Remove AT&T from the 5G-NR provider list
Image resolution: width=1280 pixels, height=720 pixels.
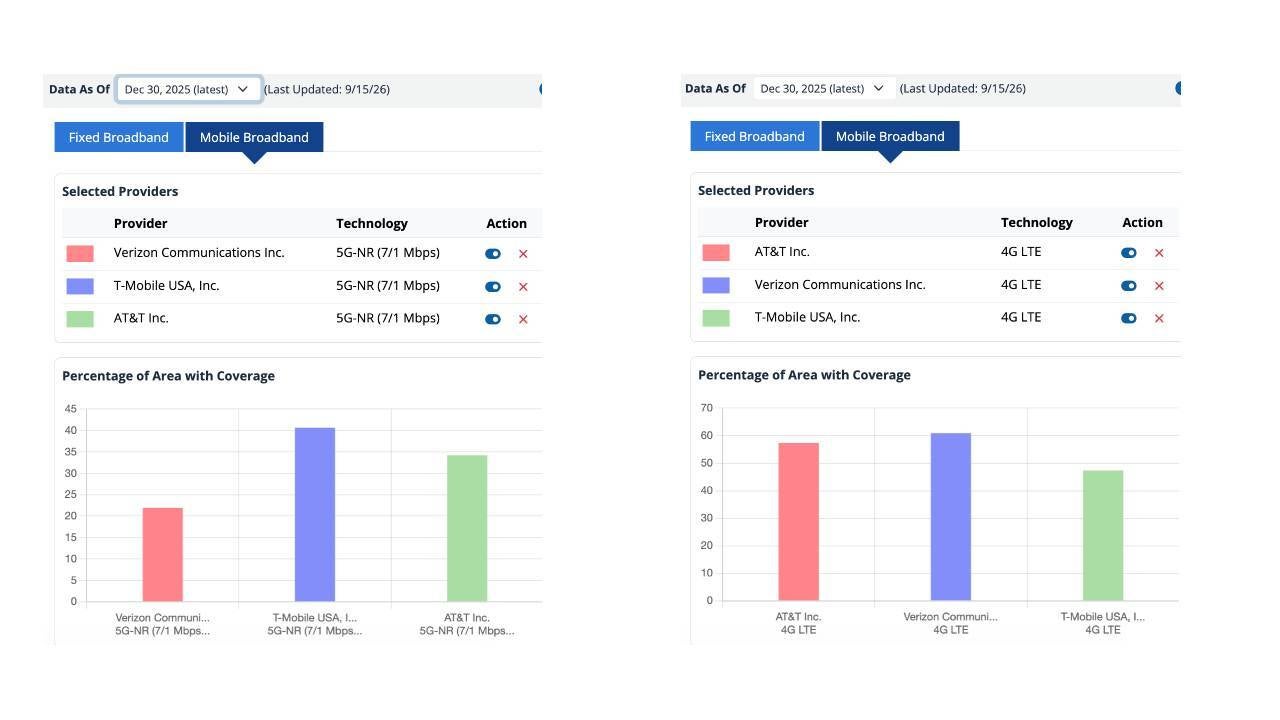[523, 320]
